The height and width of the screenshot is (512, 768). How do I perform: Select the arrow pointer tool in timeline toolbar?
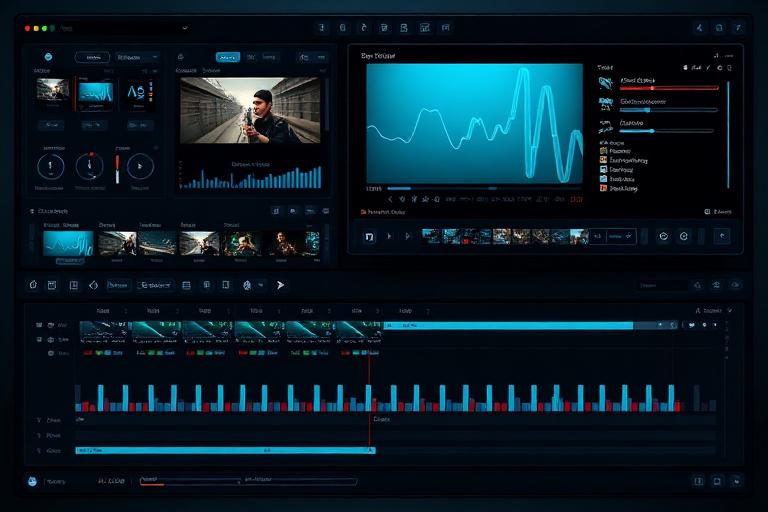281,285
